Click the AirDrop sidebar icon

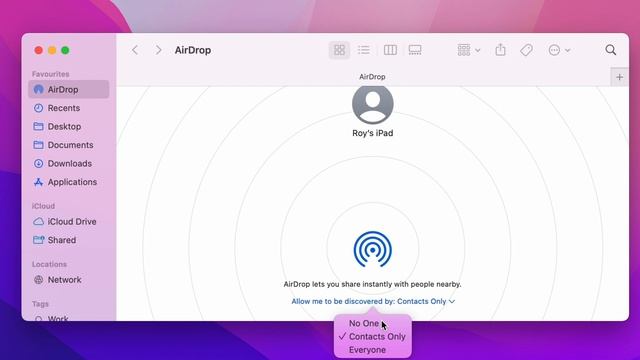38,89
